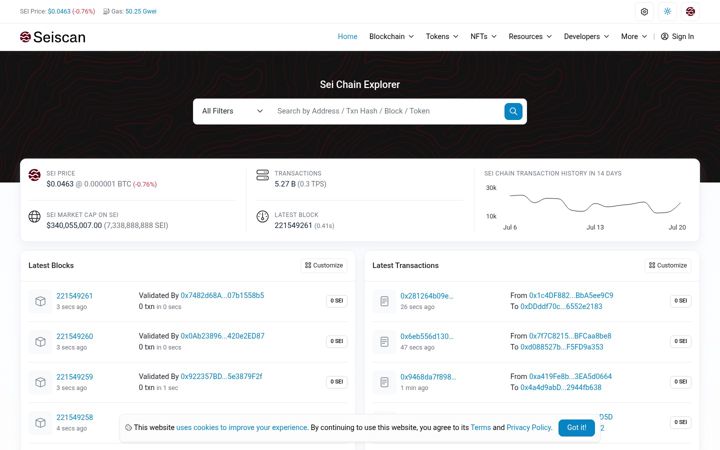Open validator 0x0Ab23896...420e2ED87
720x450 pixels.
click(222, 336)
